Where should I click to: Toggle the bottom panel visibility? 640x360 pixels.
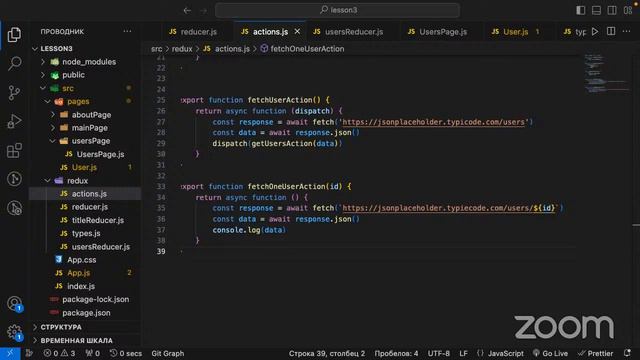click(596, 10)
